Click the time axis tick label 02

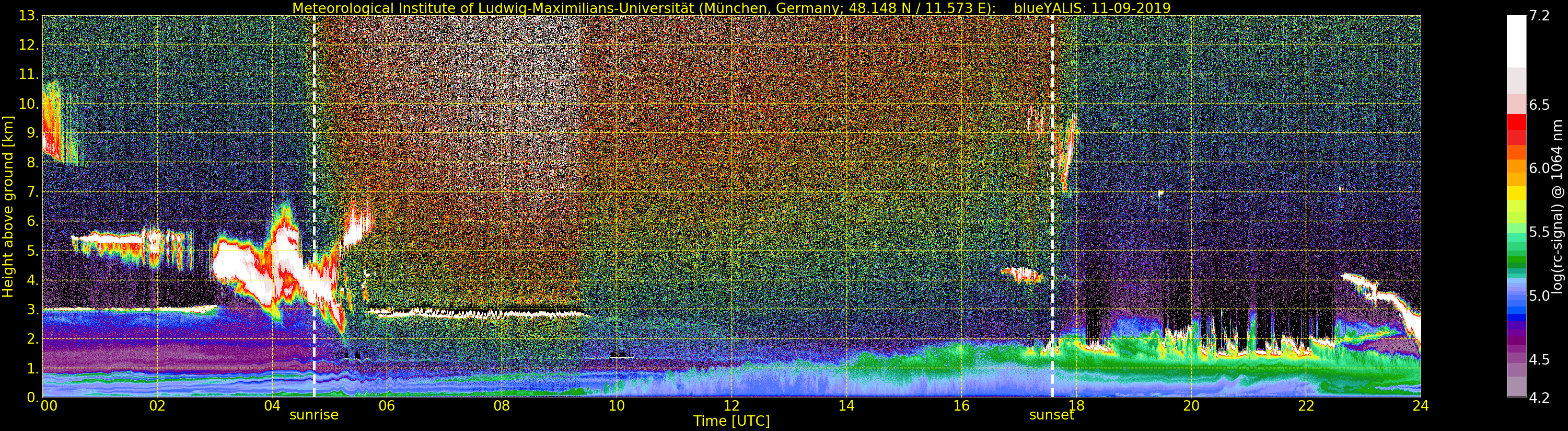[x=157, y=405]
